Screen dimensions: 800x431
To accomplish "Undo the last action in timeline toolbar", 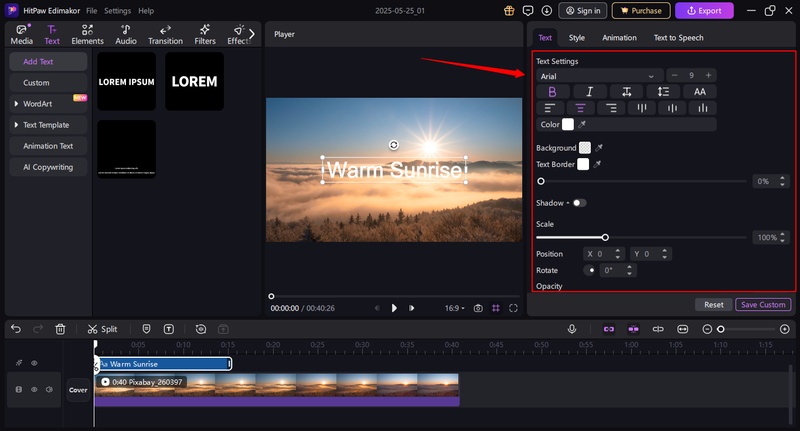I will pyautogui.click(x=16, y=329).
